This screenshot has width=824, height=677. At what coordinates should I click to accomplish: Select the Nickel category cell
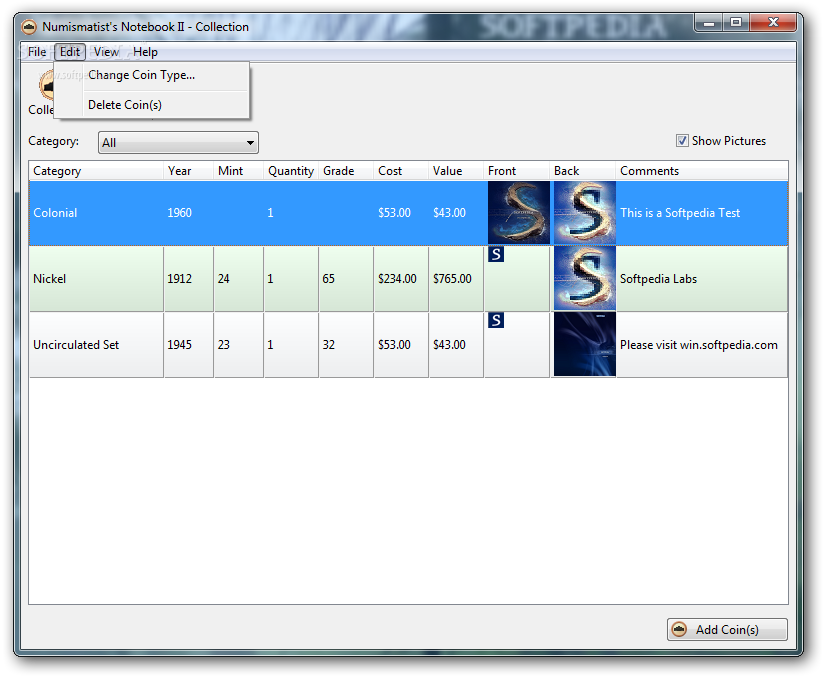pos(96,279)
